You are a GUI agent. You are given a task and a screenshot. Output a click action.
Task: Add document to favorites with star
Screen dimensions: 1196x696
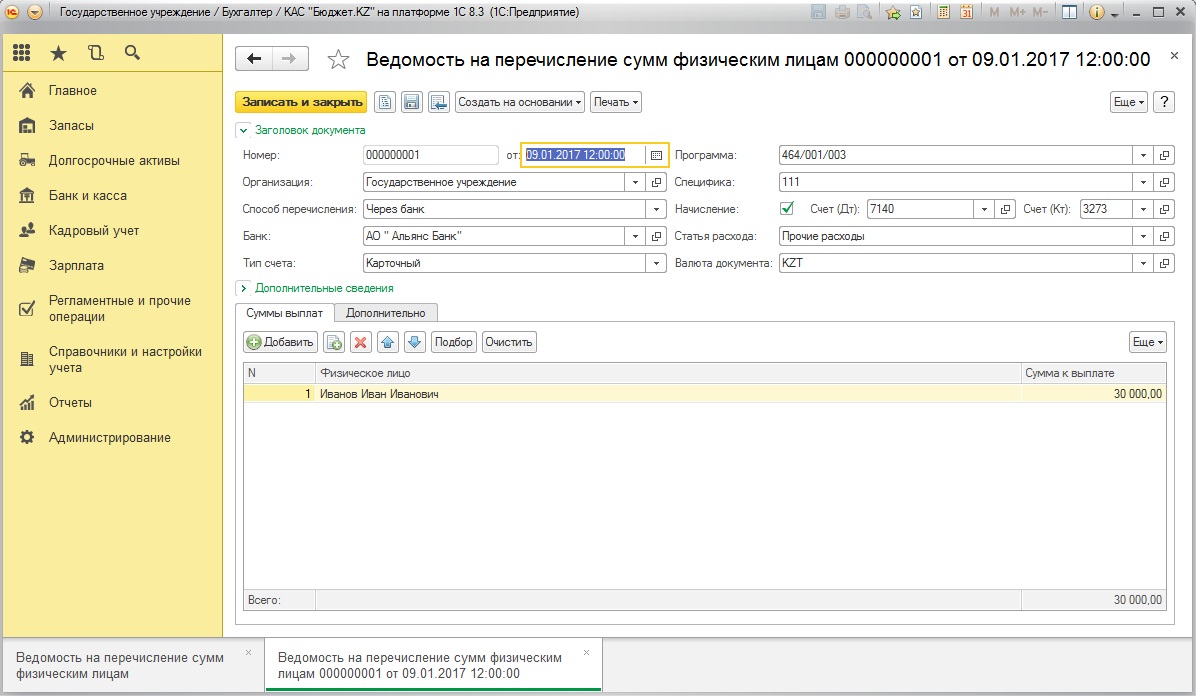click(x=338, y=60)
